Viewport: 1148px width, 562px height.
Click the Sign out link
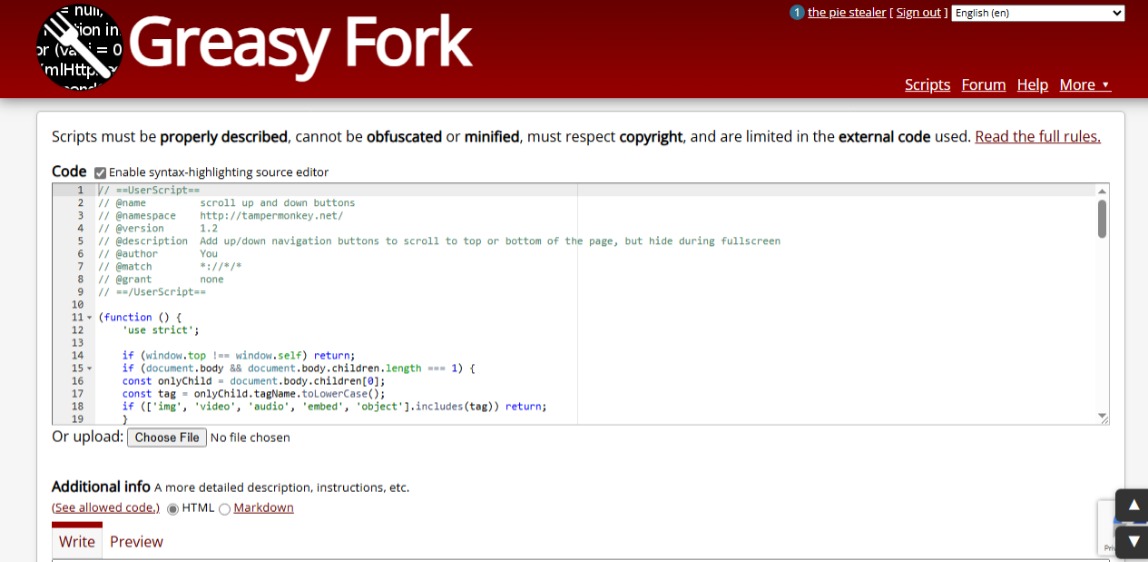[918, 12]
